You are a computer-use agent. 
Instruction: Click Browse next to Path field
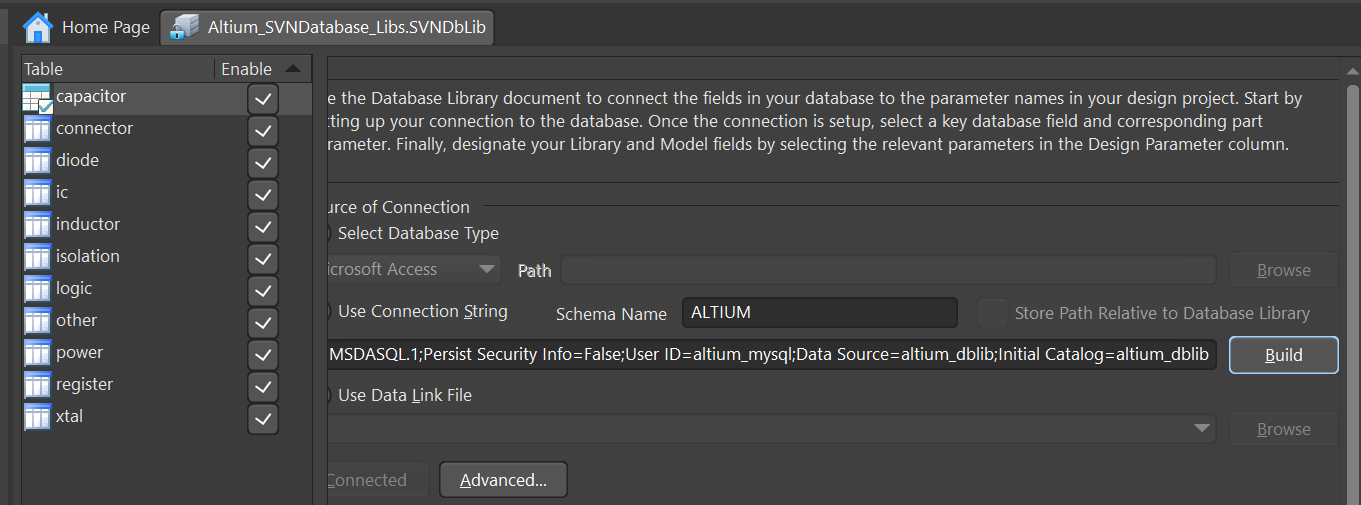pyautogui.click(x=1284, y=270)
